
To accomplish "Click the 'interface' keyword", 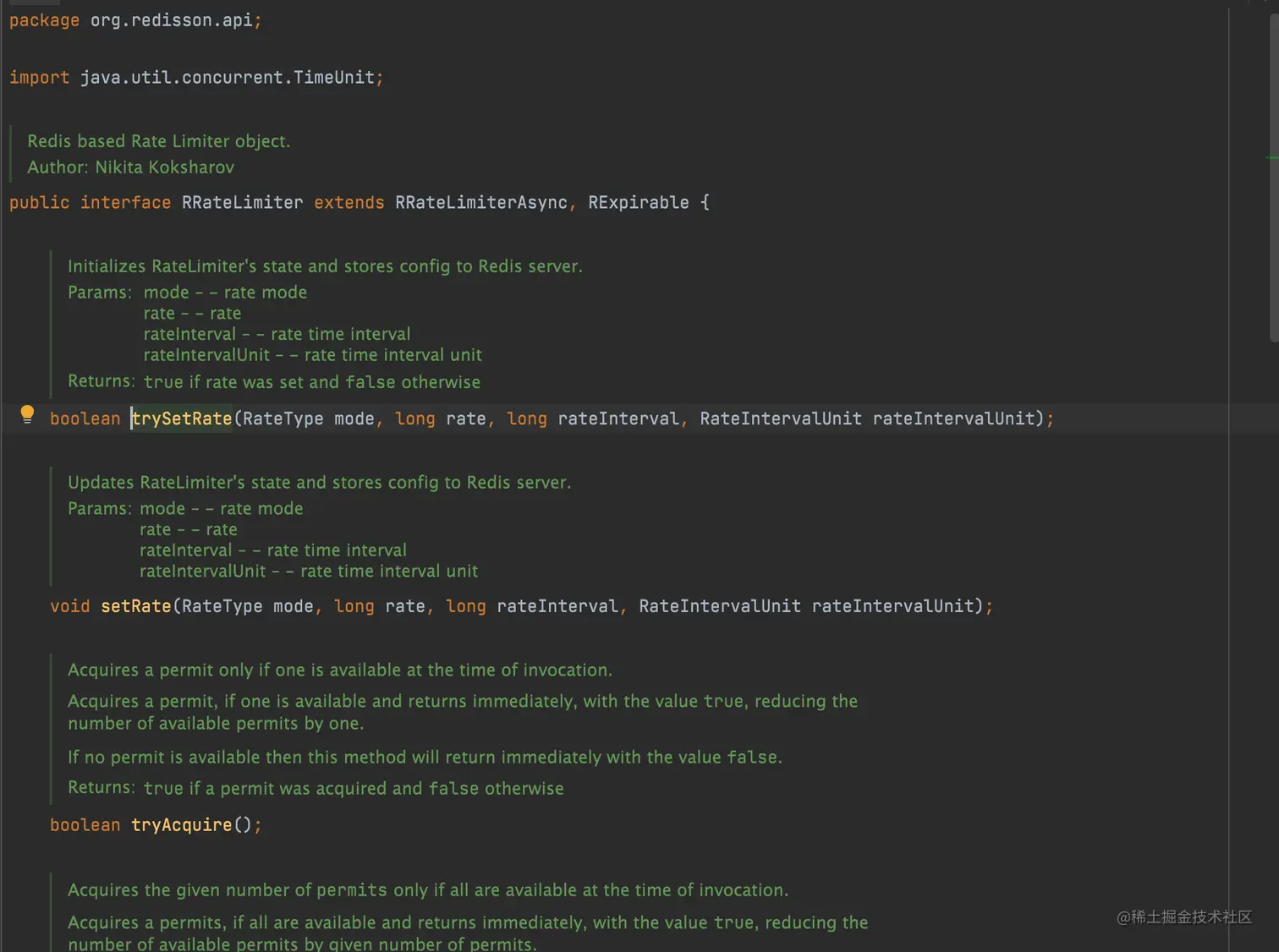I will [125, 203].
